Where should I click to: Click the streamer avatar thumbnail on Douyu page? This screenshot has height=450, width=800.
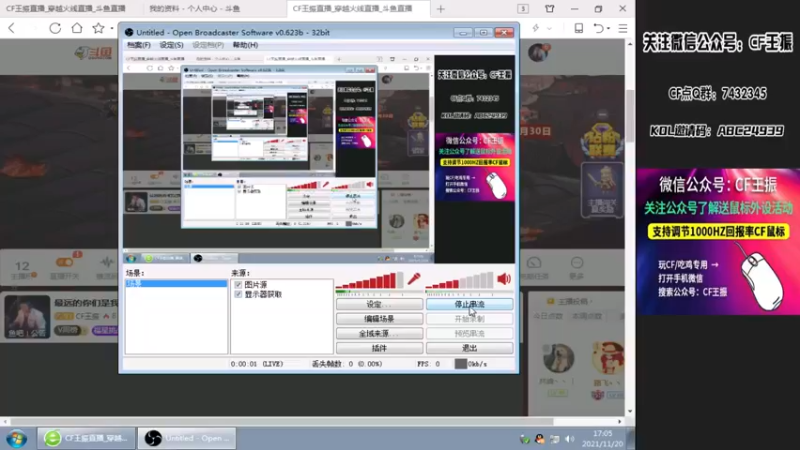27,316
